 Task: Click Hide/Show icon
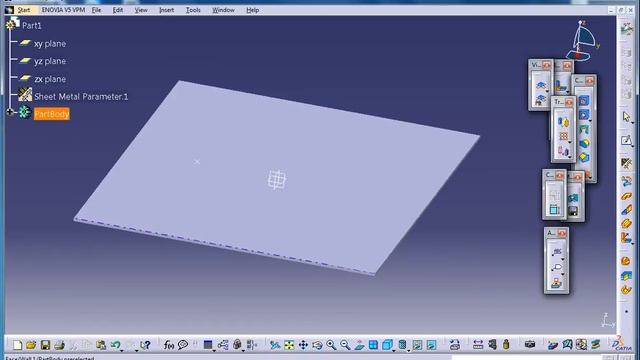(417, 345)
